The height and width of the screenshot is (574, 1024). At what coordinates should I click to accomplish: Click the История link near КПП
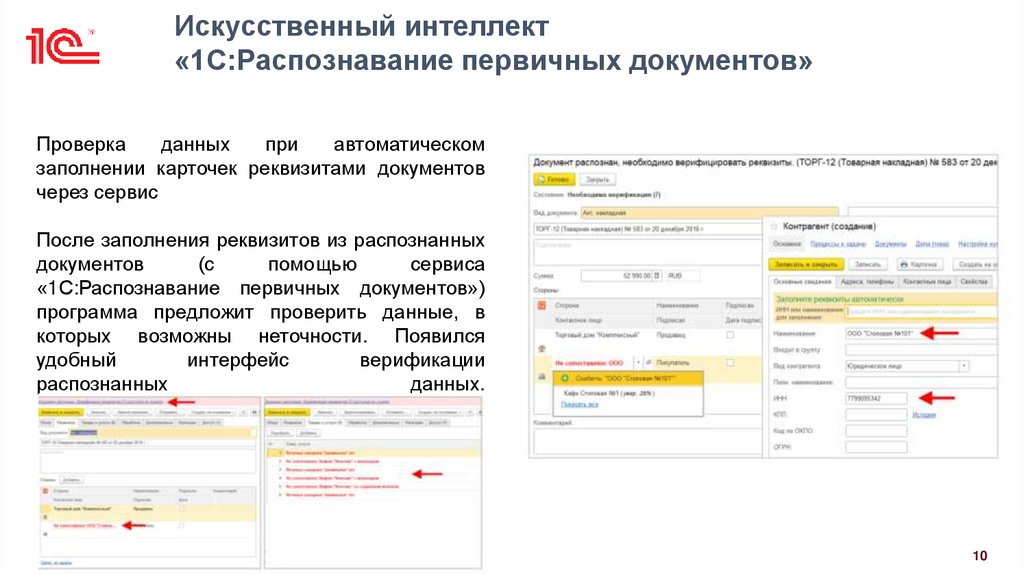[x=923, y=415]
